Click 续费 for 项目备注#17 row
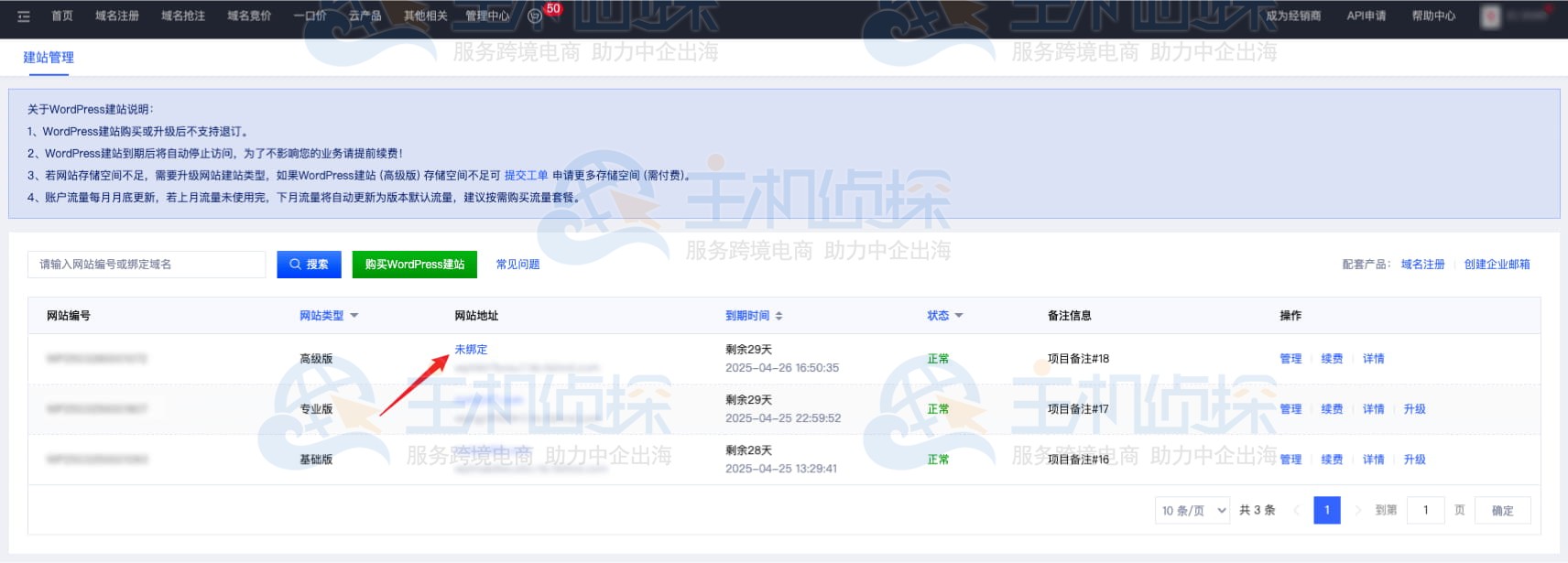1568x563 pixels. tap(1332, 409)
